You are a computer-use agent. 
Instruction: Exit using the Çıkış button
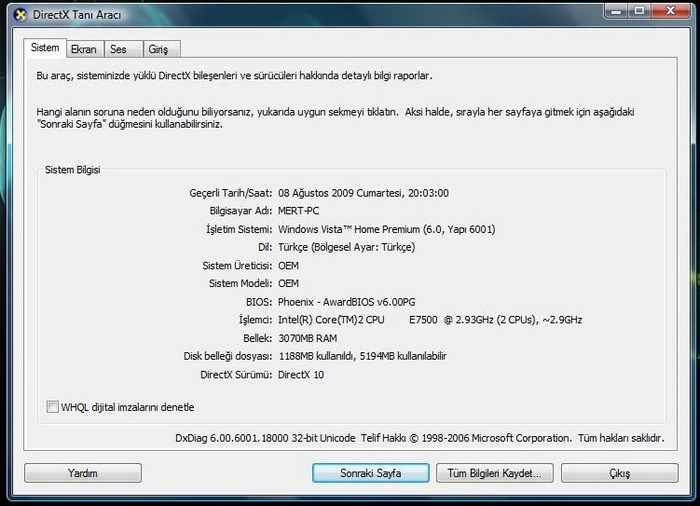point(620,473)
